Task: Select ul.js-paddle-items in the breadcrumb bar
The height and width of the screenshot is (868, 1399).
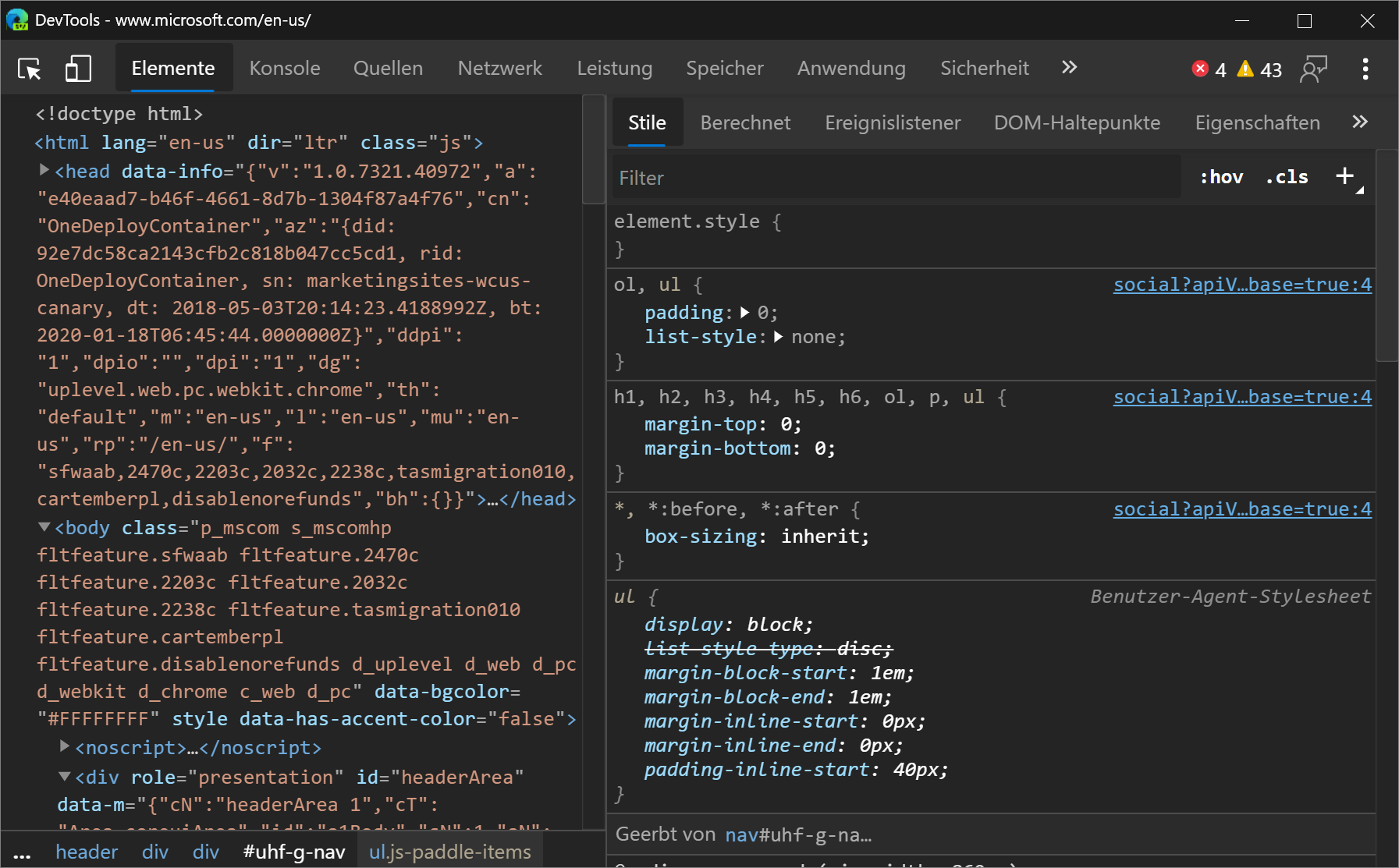Action: click(450, 852)
